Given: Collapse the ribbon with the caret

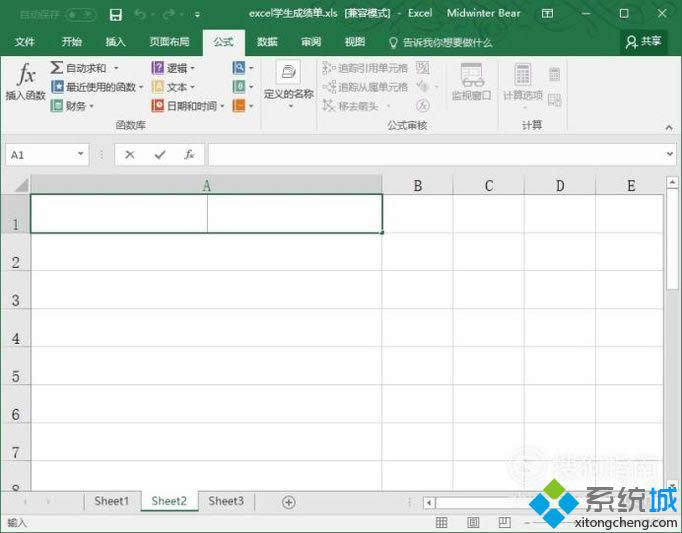Looking at the screenshot, I should coord(669,127).
